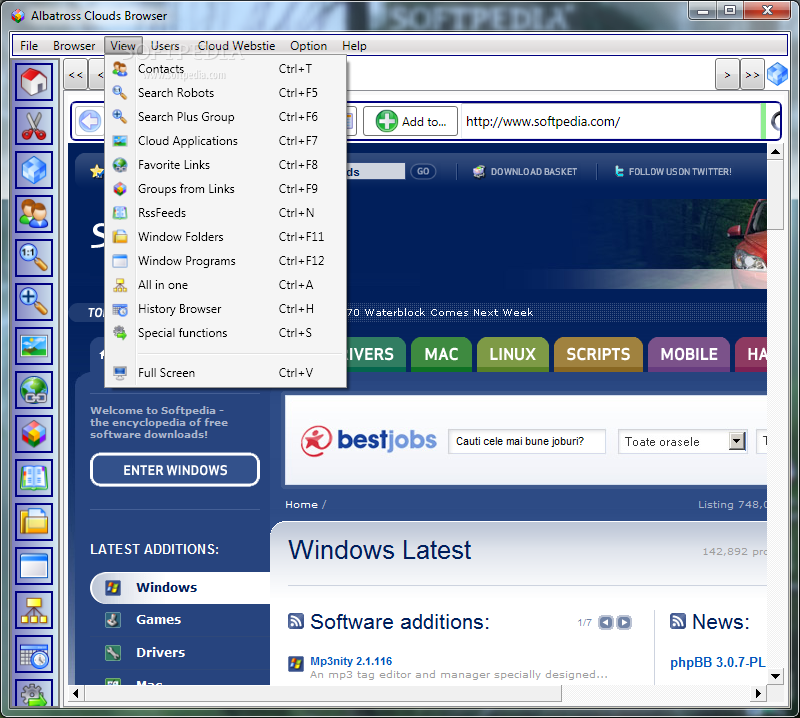Viewport: 800px width, 718px height.
Task: Click the bestjobs job search field
Action: click(527, 441)
